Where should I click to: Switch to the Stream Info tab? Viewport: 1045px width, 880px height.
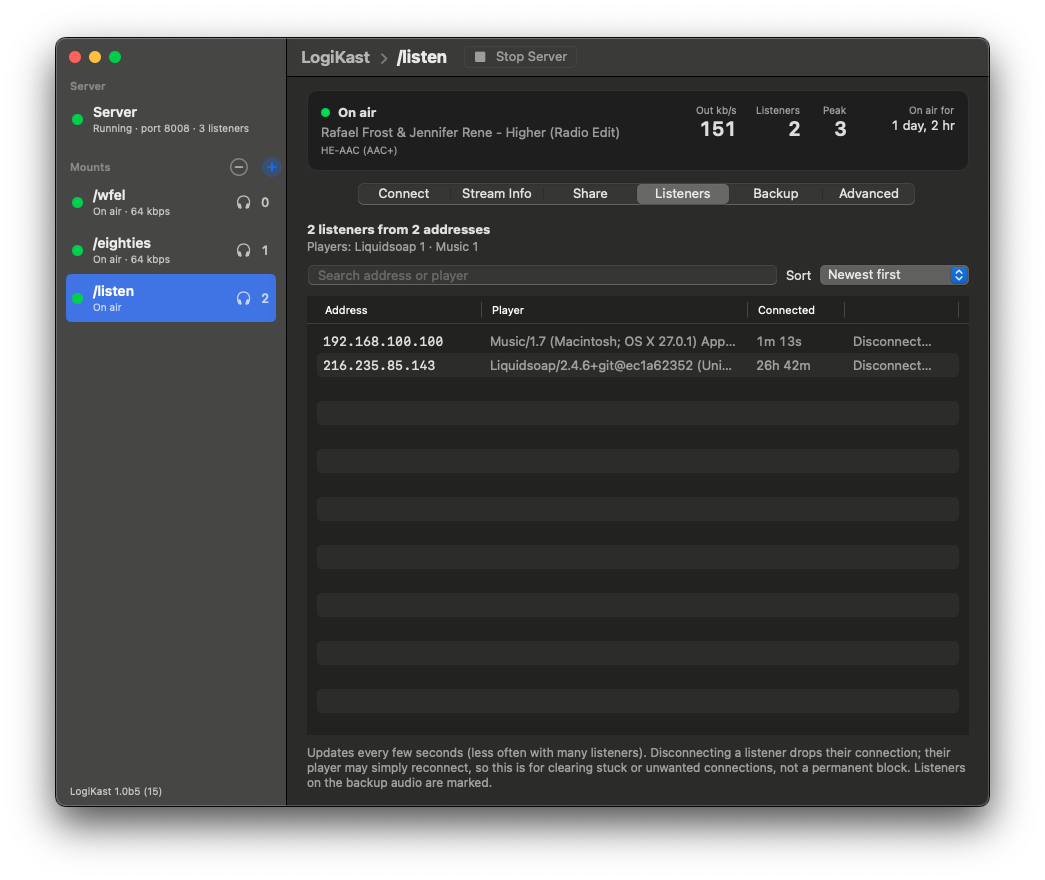click(x=497, y=193)
